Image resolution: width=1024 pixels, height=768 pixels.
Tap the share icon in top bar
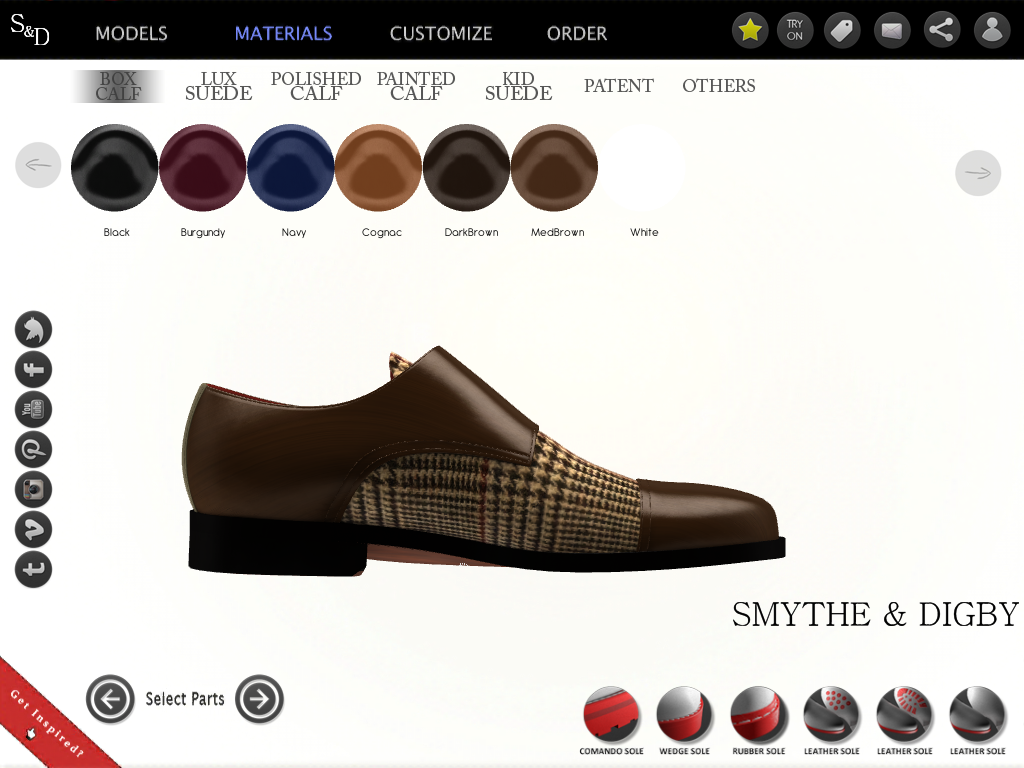(942, 30)
